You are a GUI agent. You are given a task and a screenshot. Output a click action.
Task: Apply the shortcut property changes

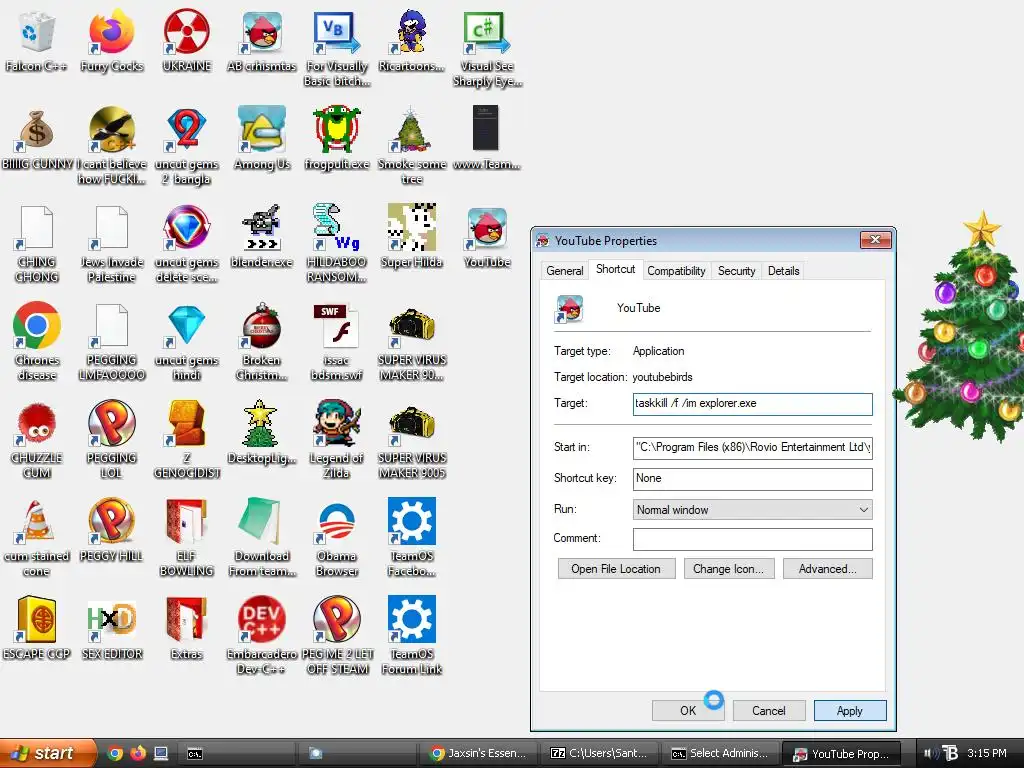click(850, 711)
